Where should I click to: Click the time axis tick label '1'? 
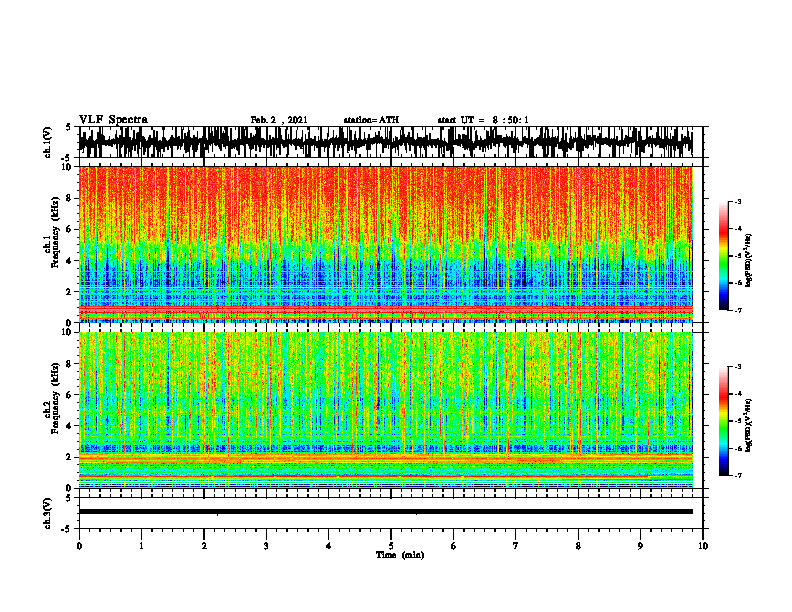point(141,546)
